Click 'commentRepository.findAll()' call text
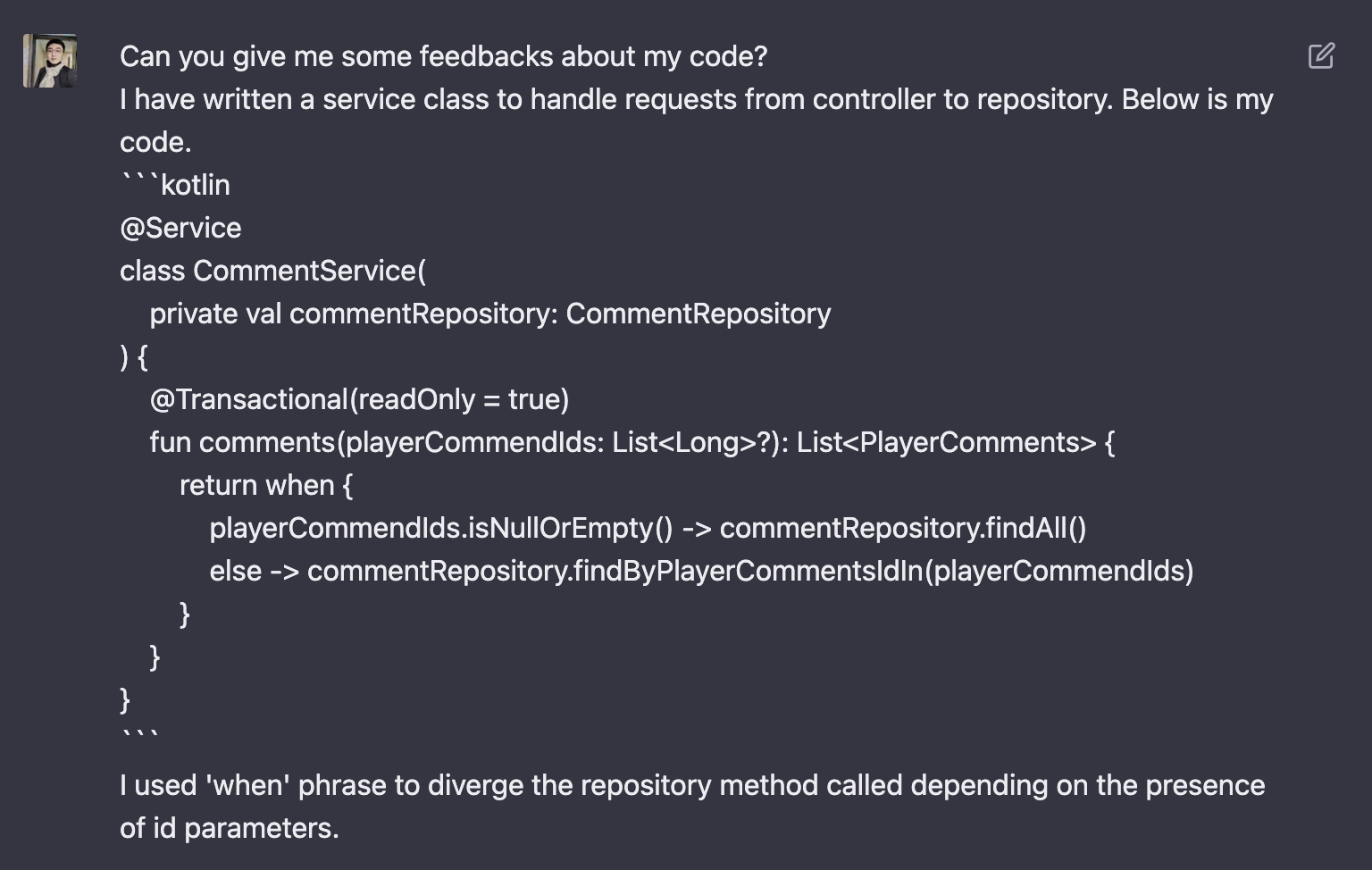Screen dimensions: 1372x870 point(903,528)
